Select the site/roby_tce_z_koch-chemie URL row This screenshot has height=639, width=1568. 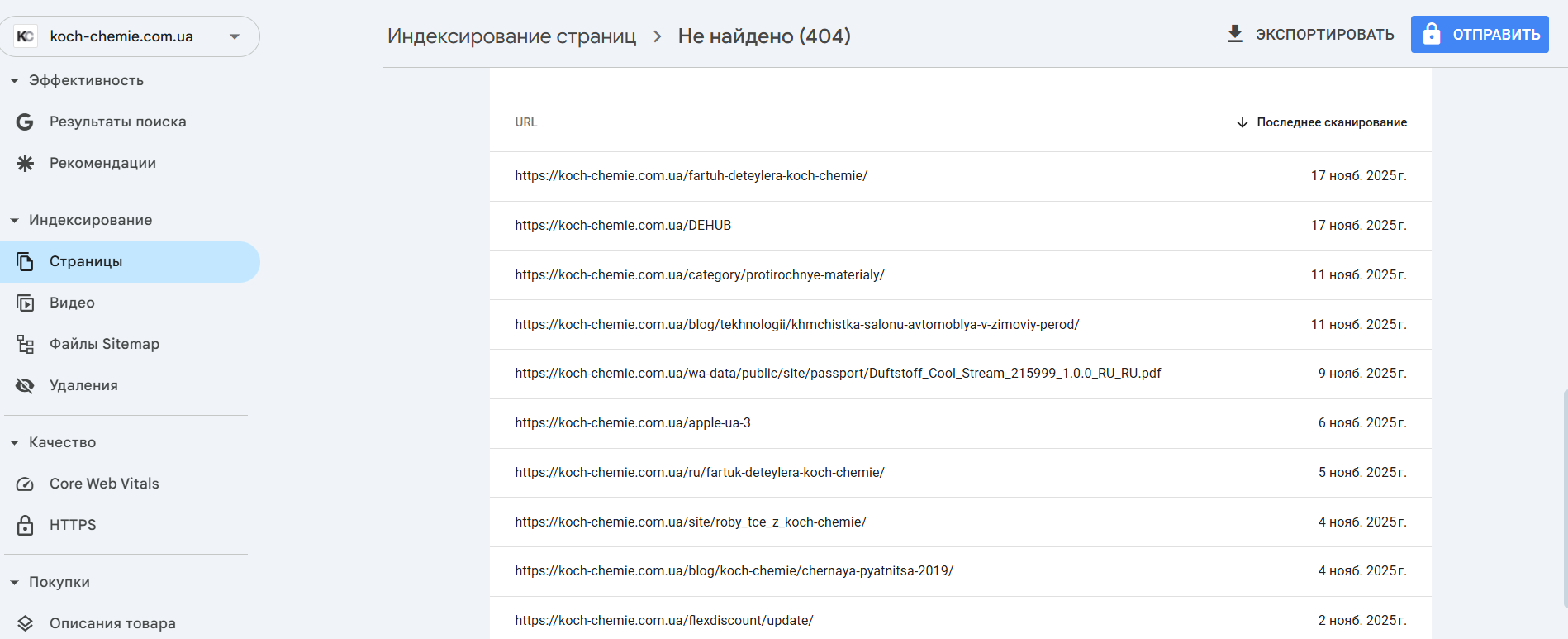961,522
